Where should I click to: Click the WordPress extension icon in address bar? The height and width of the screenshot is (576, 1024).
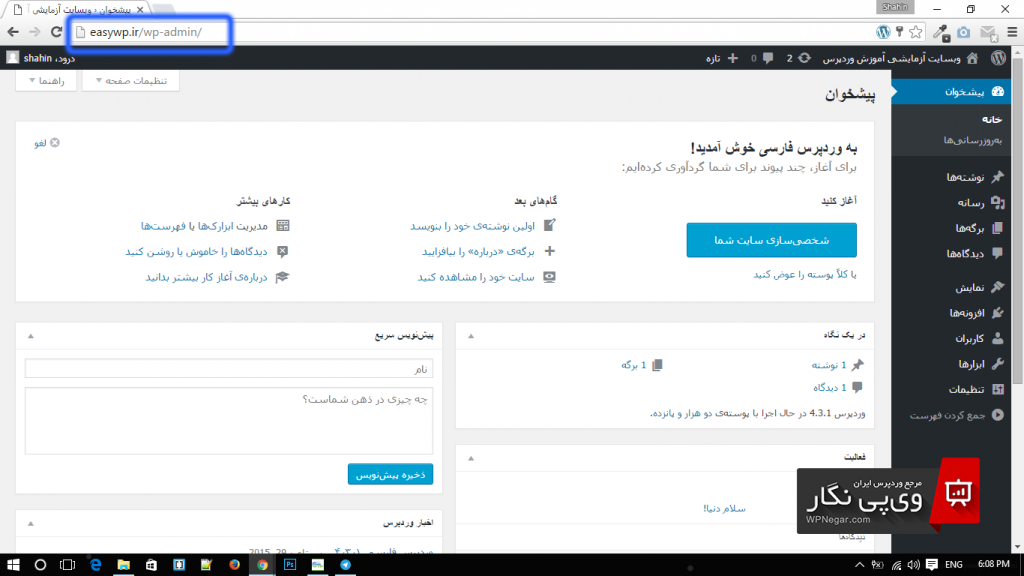(x=883, y=32)
